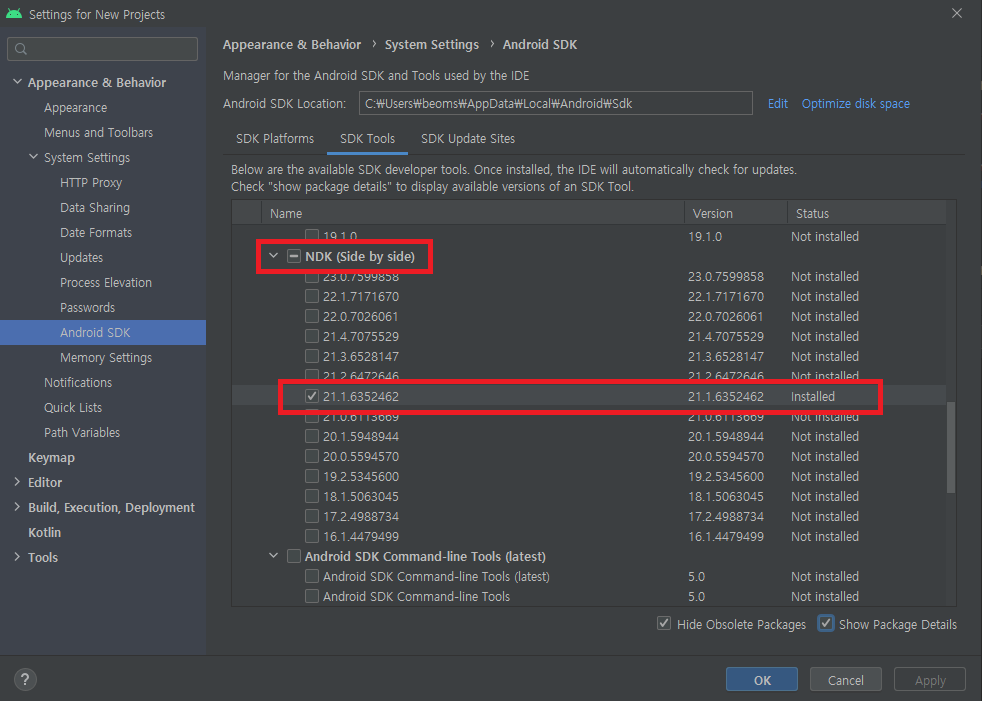This screenshot has height=701, width=982.
Task: Switch to the SDK Platforms tab
Action: [275, 138]
